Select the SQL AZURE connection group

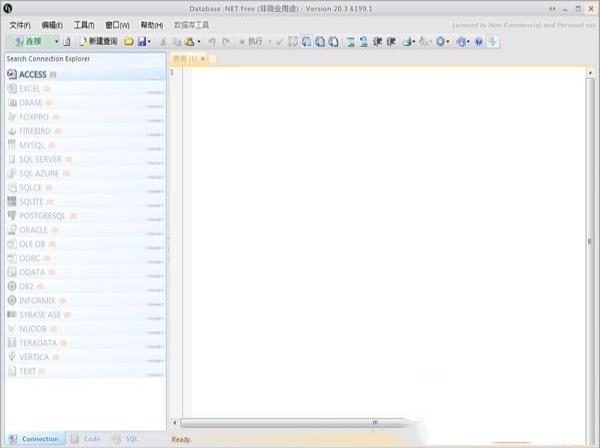click(x=86, y=173)
